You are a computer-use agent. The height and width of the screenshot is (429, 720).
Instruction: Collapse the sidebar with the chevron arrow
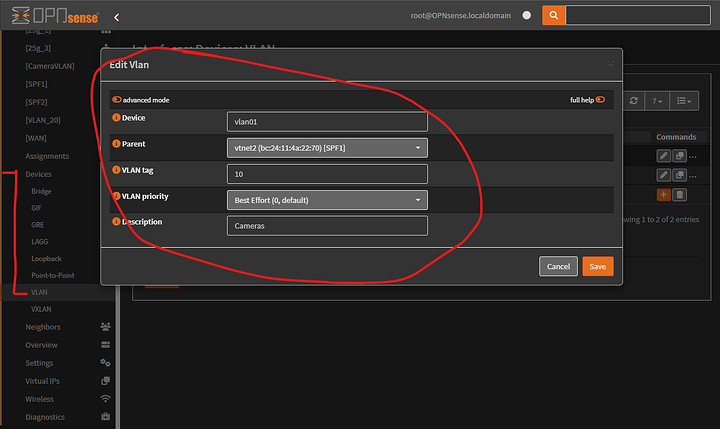click(x=116, y=17)
